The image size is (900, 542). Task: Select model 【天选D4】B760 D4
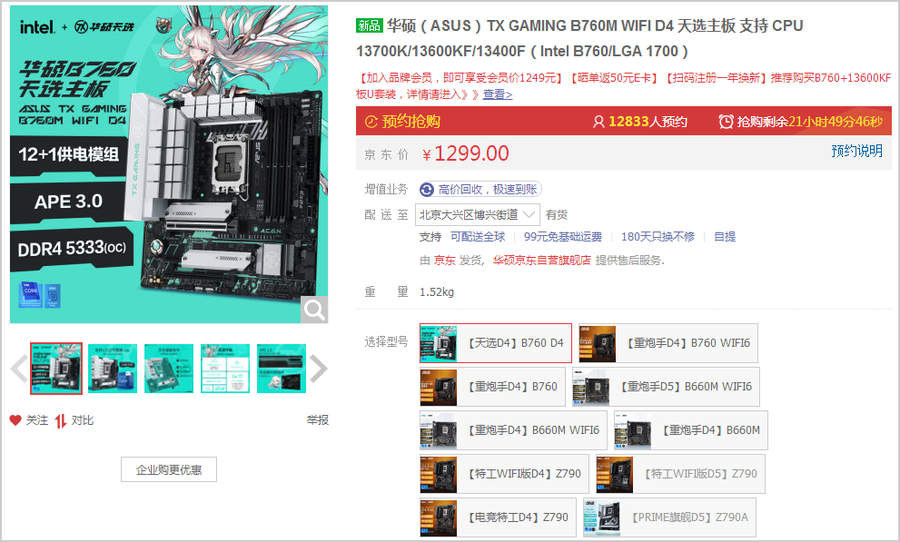click(x=496, y=343)
